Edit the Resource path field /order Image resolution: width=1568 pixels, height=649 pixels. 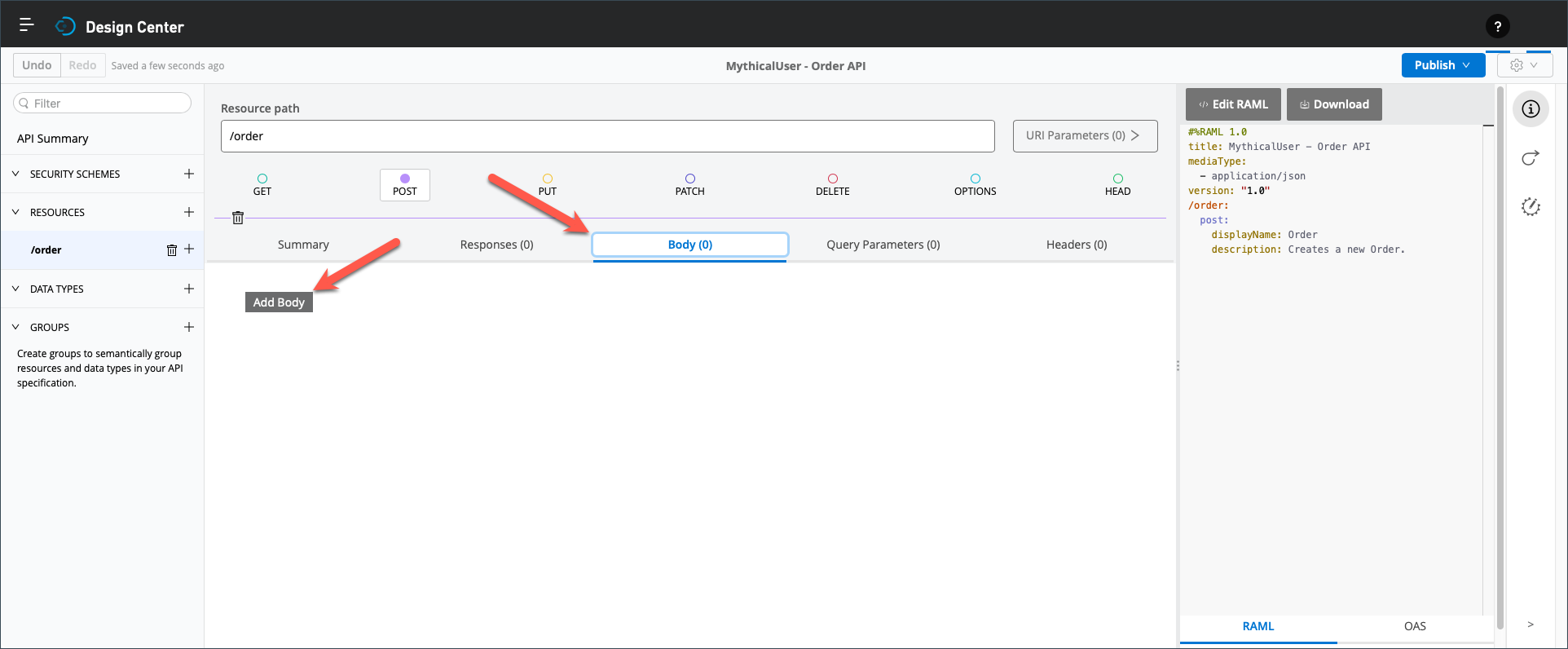click(x=607, y=136)
